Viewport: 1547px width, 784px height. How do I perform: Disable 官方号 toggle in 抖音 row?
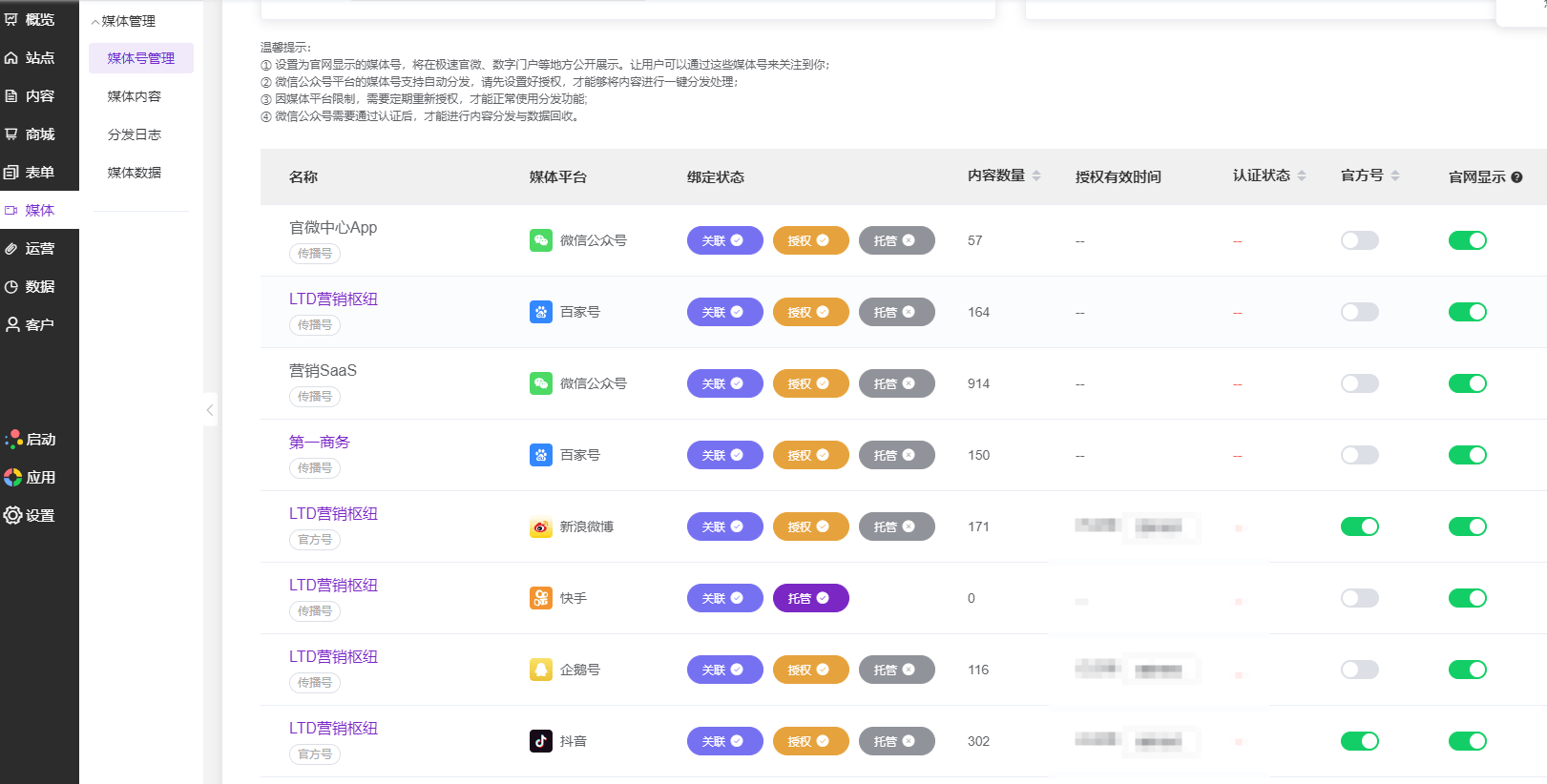tap(1360, 741)
